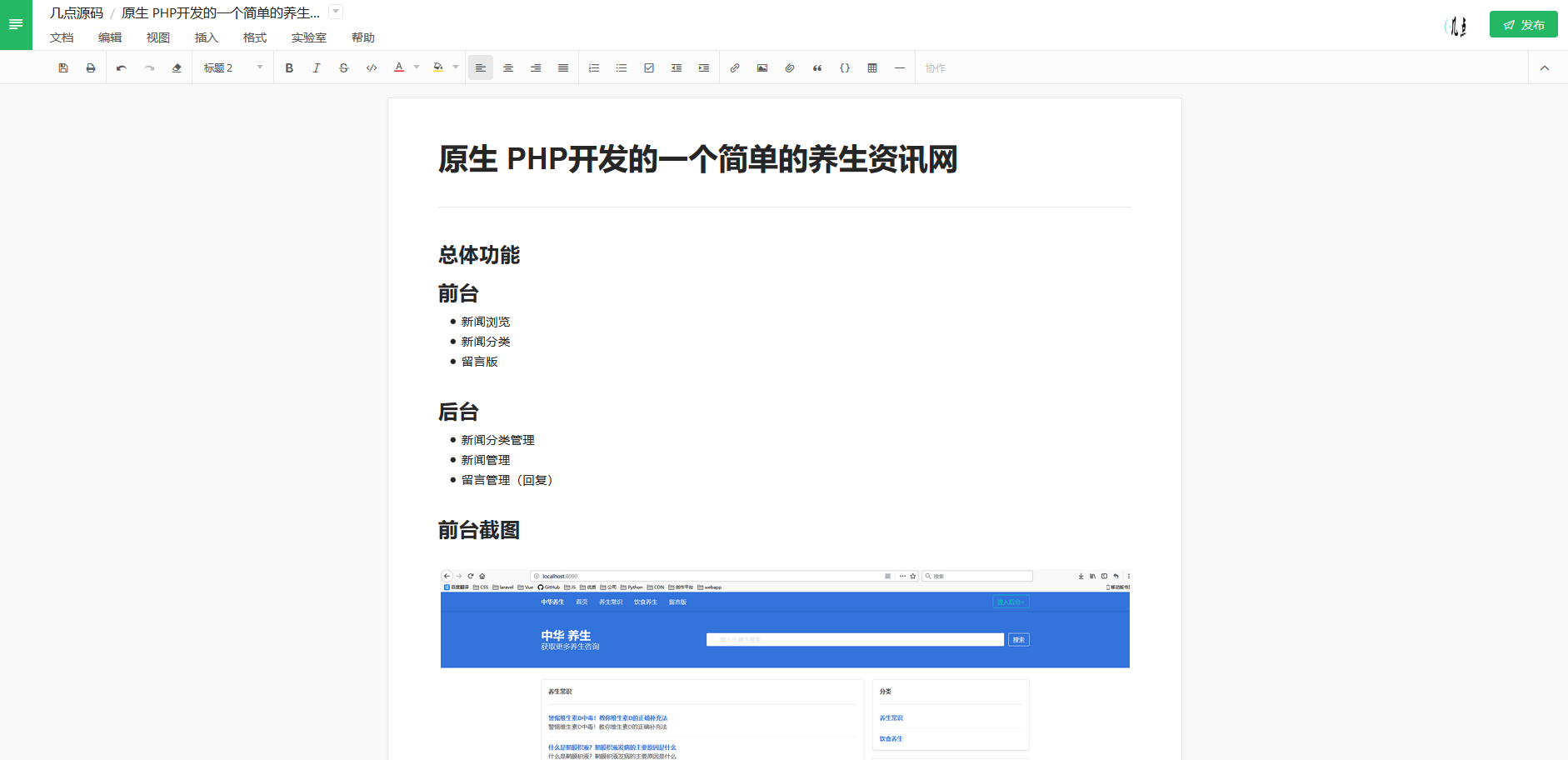The width and height of the screenshot is (1568, 760).
Task: Undo the last edit
Action: (122, 68)
